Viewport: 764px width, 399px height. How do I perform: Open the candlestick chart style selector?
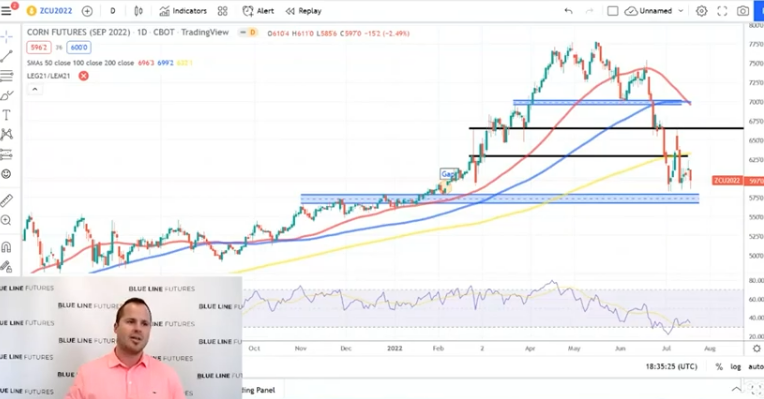(138, 11)
